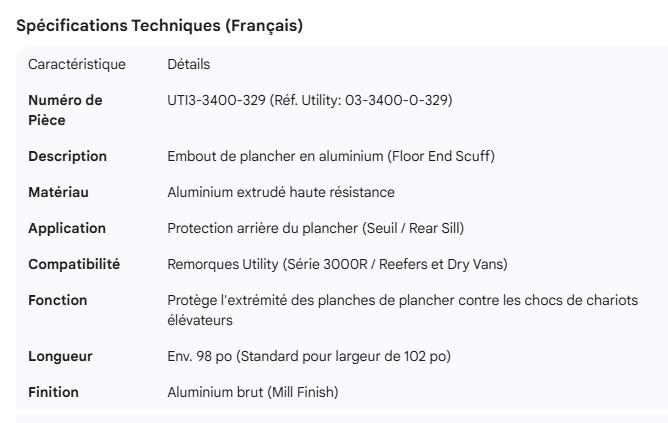Image resolution: width=668 pixels, height=423 pixels.
Task: Click the Détails column header
Action: point(188,65)
